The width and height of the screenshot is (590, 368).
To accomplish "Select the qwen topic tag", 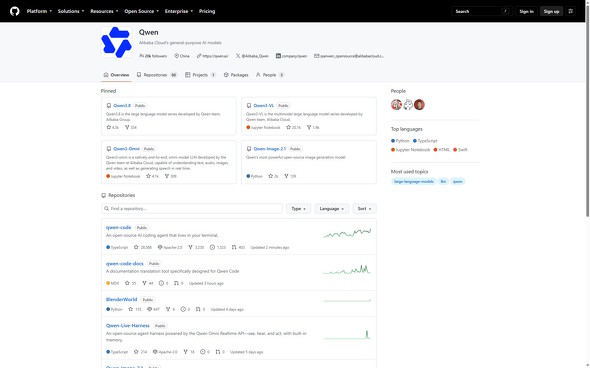I will [x=458, y=181].
